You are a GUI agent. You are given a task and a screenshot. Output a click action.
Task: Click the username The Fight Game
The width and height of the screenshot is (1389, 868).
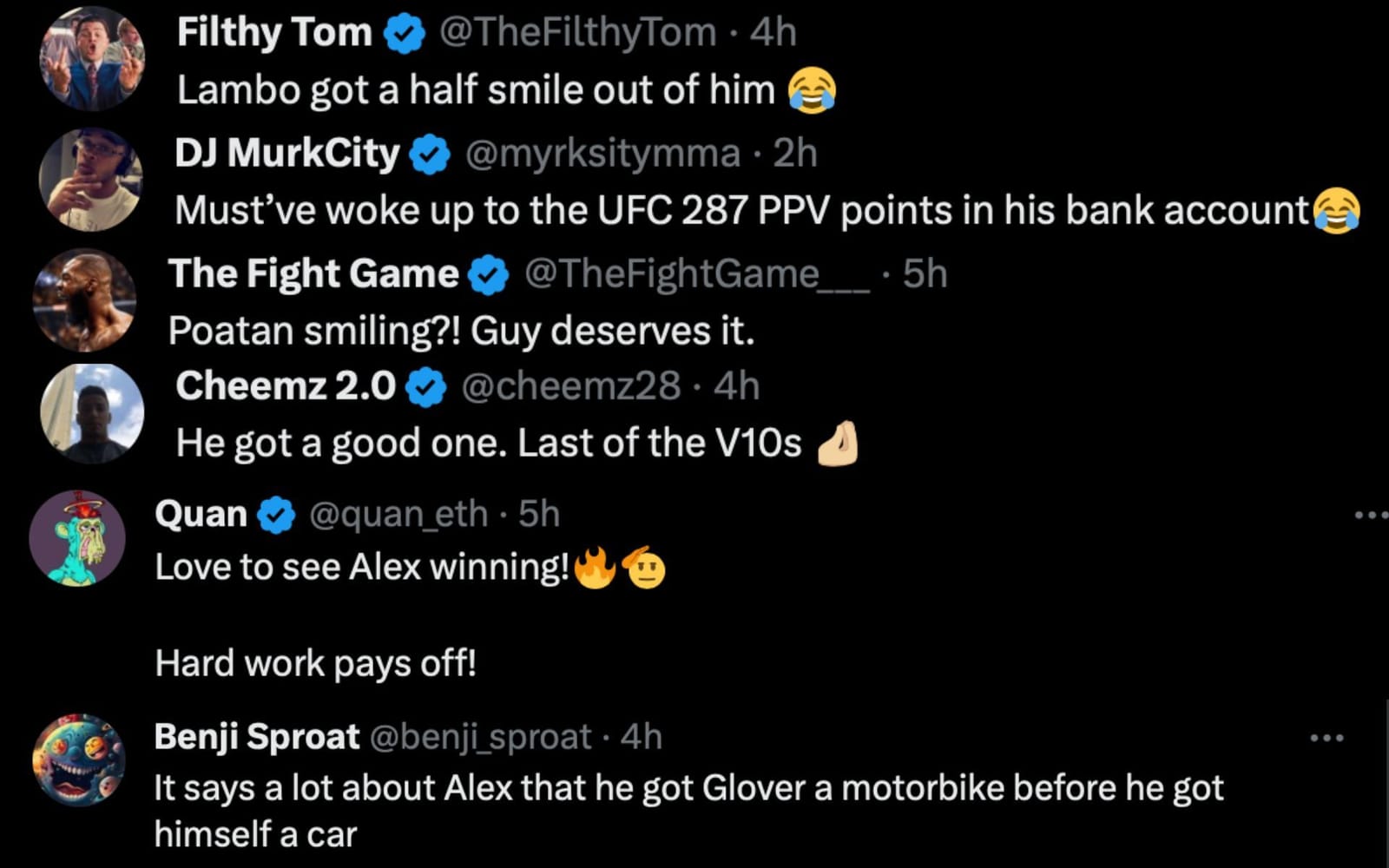click(x=313, y=274)
